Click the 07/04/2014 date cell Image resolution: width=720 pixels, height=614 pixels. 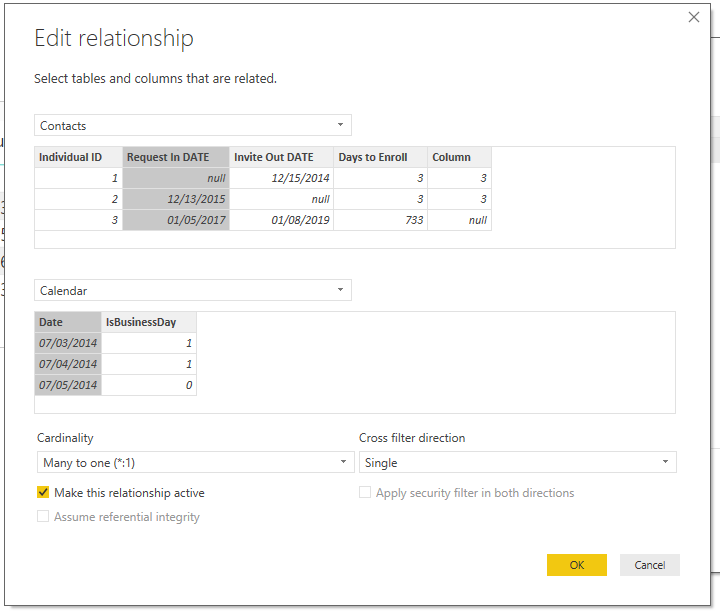point(68,364)
